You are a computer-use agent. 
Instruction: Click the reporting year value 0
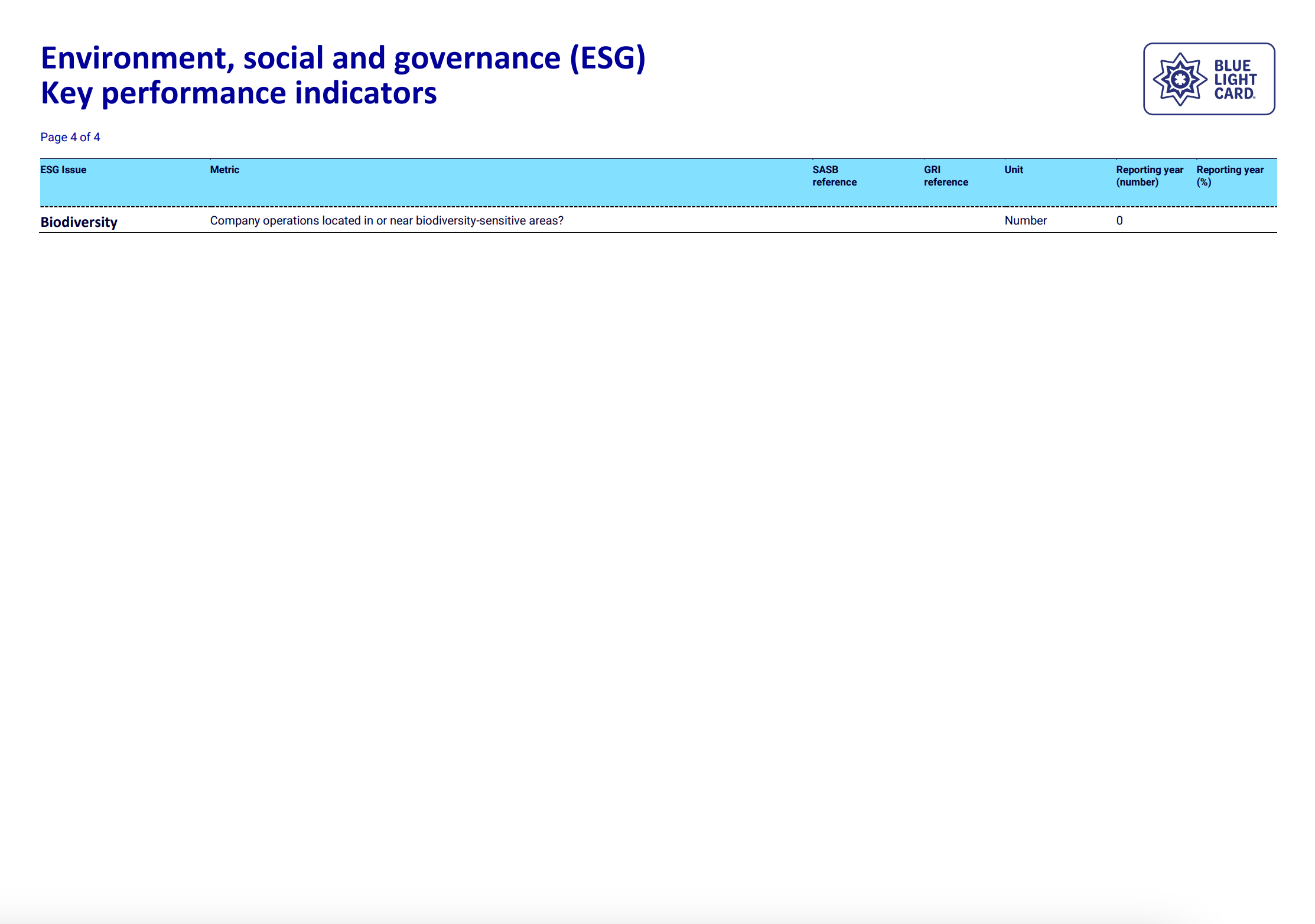coord(1119,220)
